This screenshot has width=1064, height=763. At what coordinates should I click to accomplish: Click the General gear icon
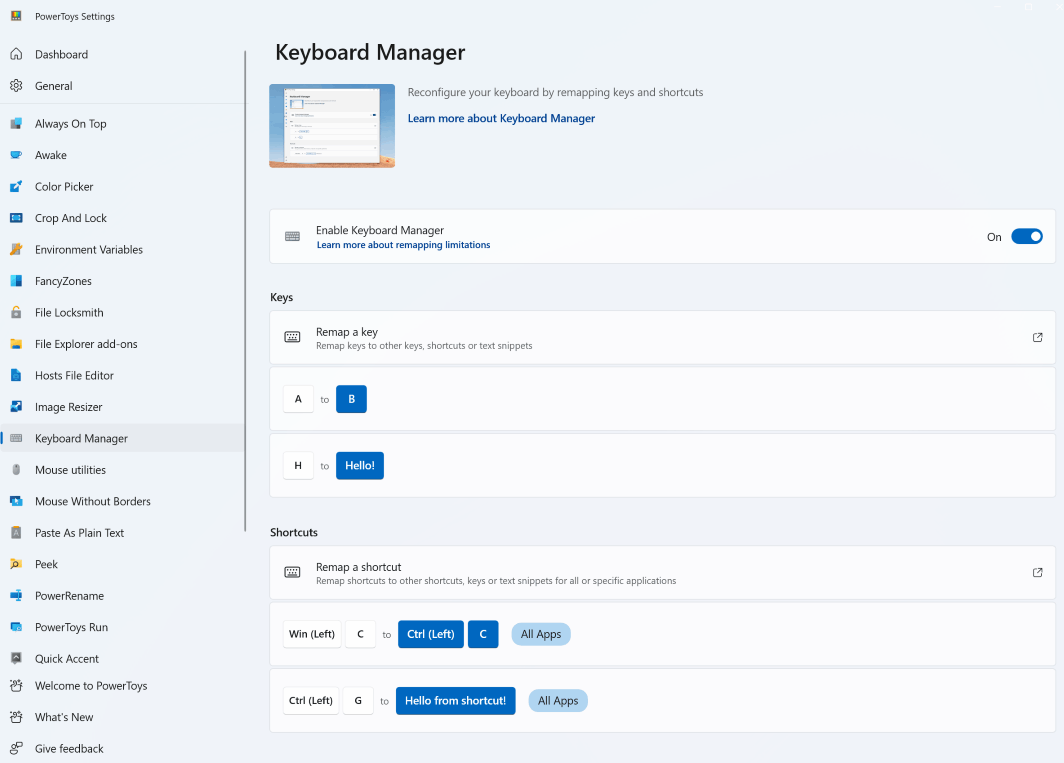16,86
